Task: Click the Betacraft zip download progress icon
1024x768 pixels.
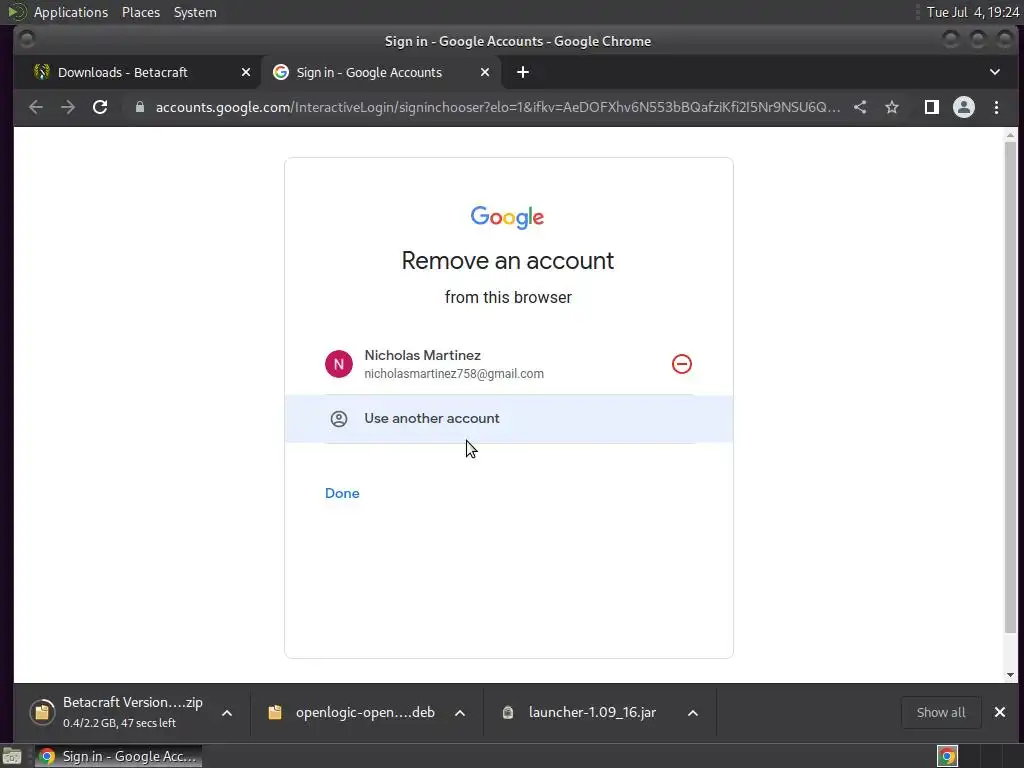Action: pyautogui.click(x=42, y=712)
